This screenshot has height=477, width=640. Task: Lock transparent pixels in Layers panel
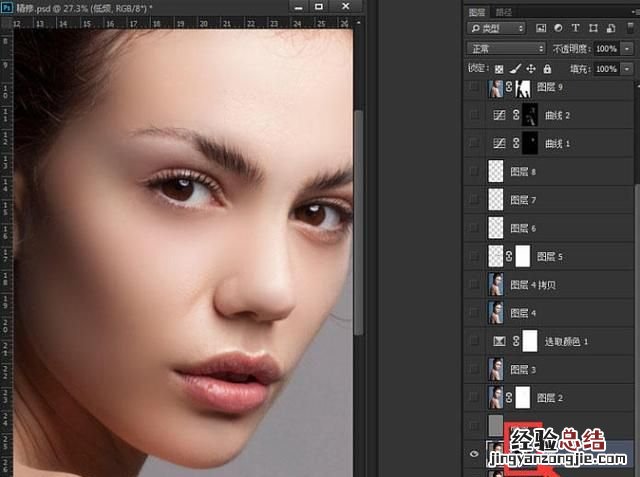click(x=499, y=69)
